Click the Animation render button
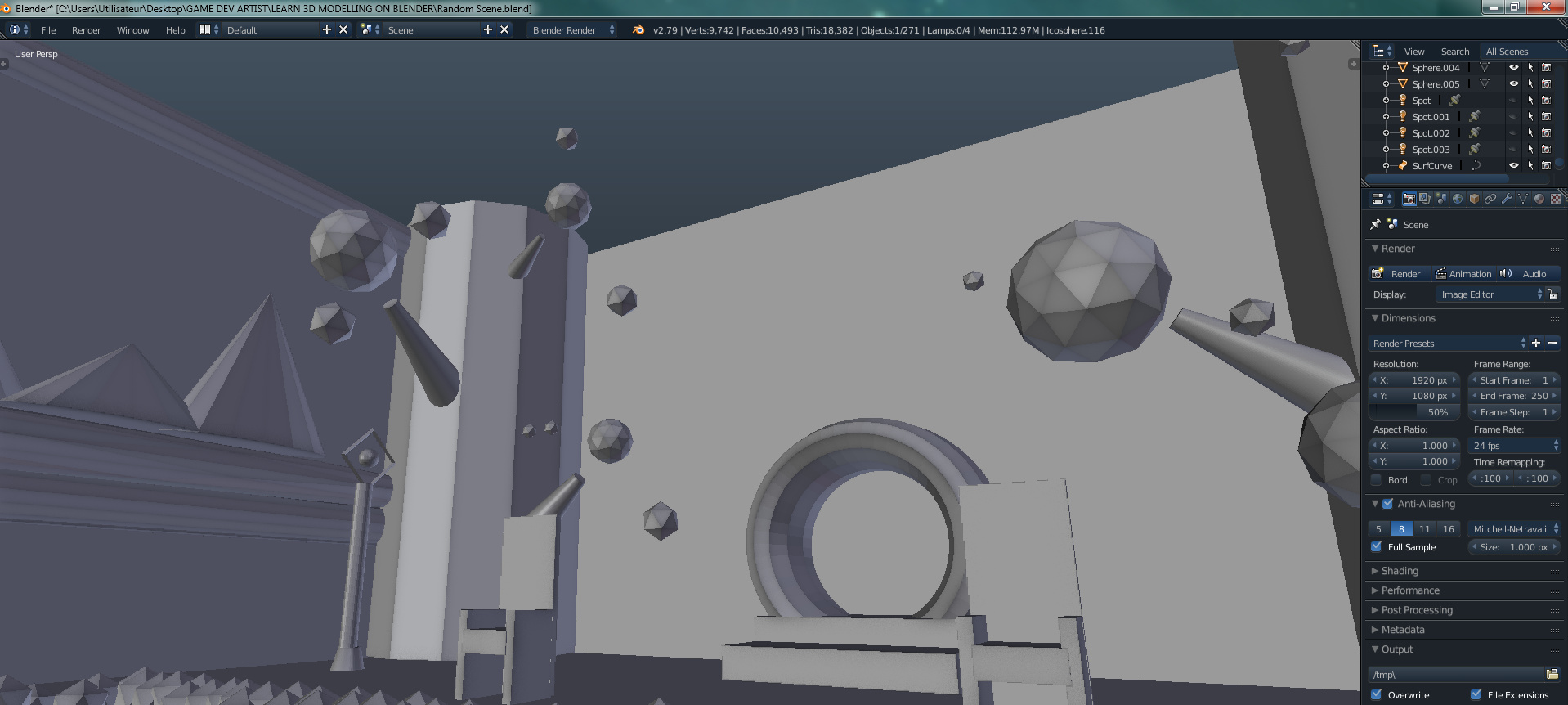Viewport: 1568px width, 705px height. pos(1463,273)
